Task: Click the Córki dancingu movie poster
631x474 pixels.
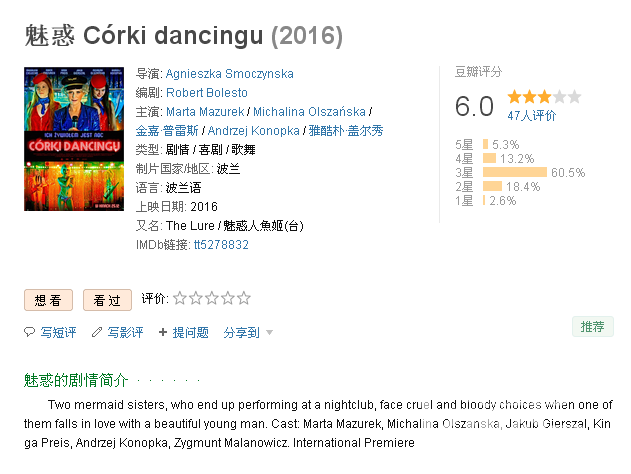Action: [x=74, y=139]
